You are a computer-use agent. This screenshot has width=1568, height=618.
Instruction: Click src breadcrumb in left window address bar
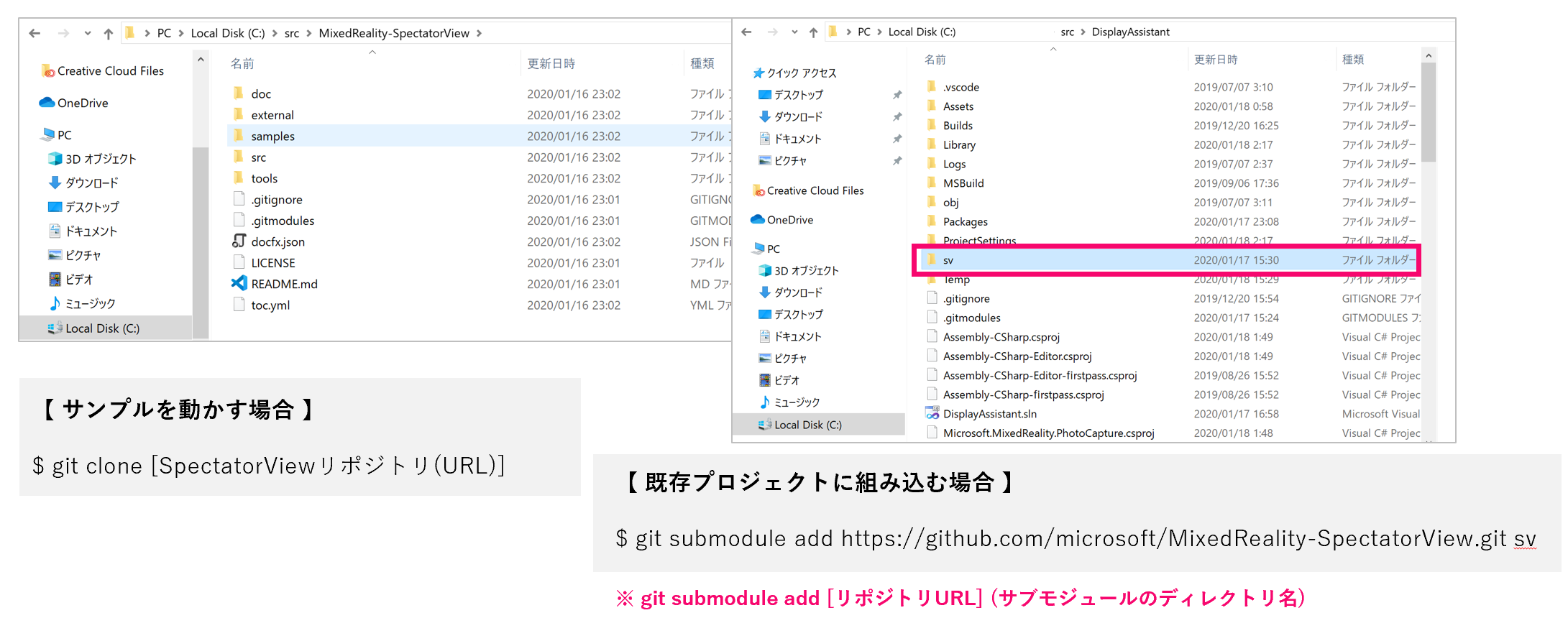292,33
